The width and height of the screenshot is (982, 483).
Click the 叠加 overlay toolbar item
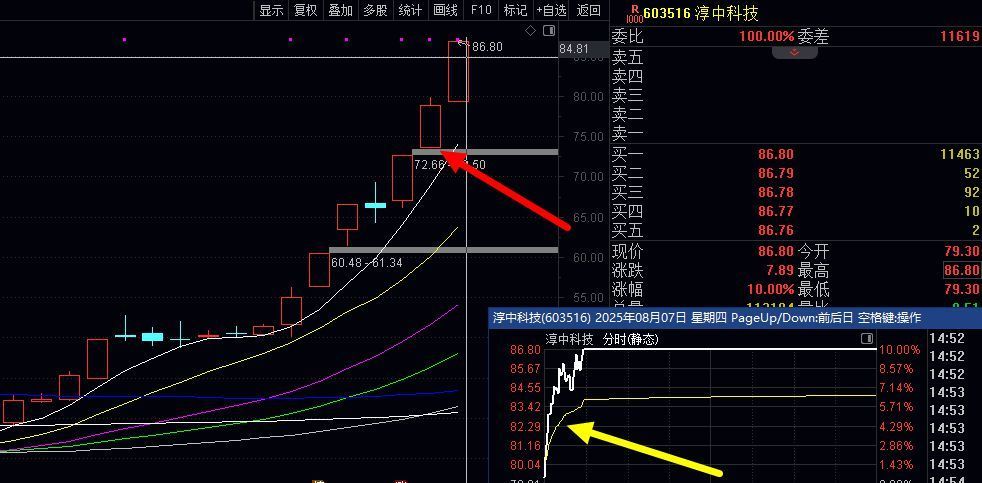pos(341,10)
